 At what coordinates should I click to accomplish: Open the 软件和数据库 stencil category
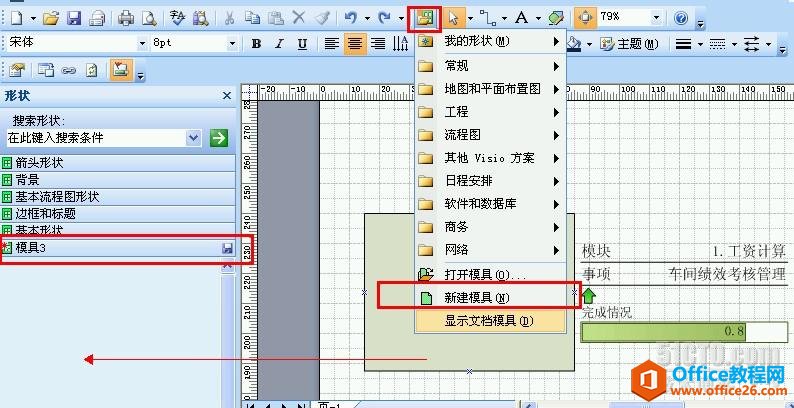pos(490,204)
